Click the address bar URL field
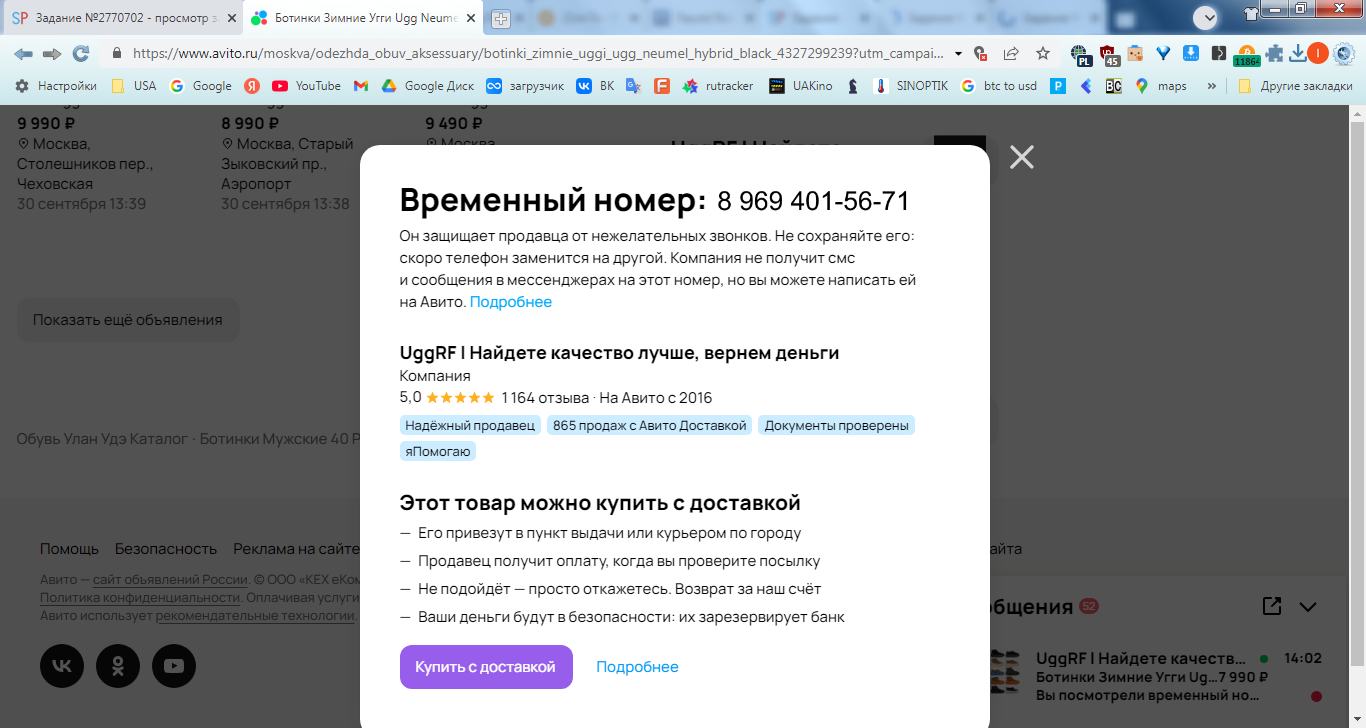1366x728 pixels. 537,53
